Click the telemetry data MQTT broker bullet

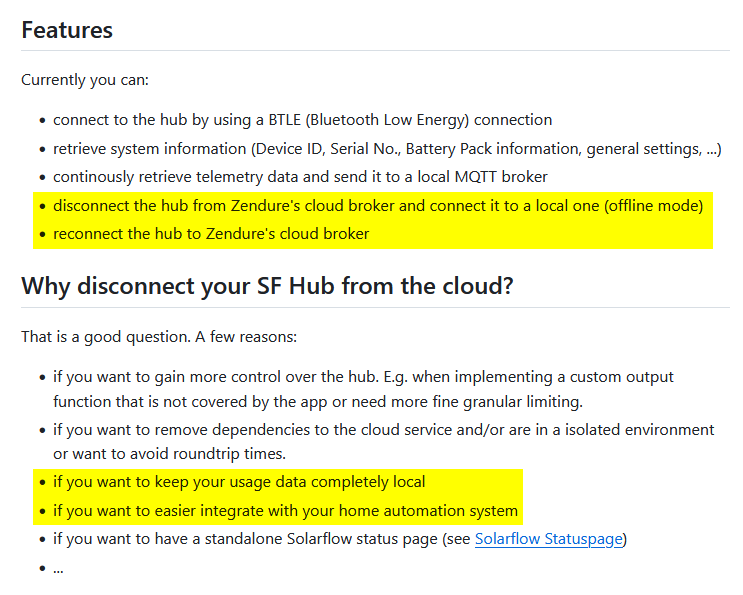click(x=300, y=177)
